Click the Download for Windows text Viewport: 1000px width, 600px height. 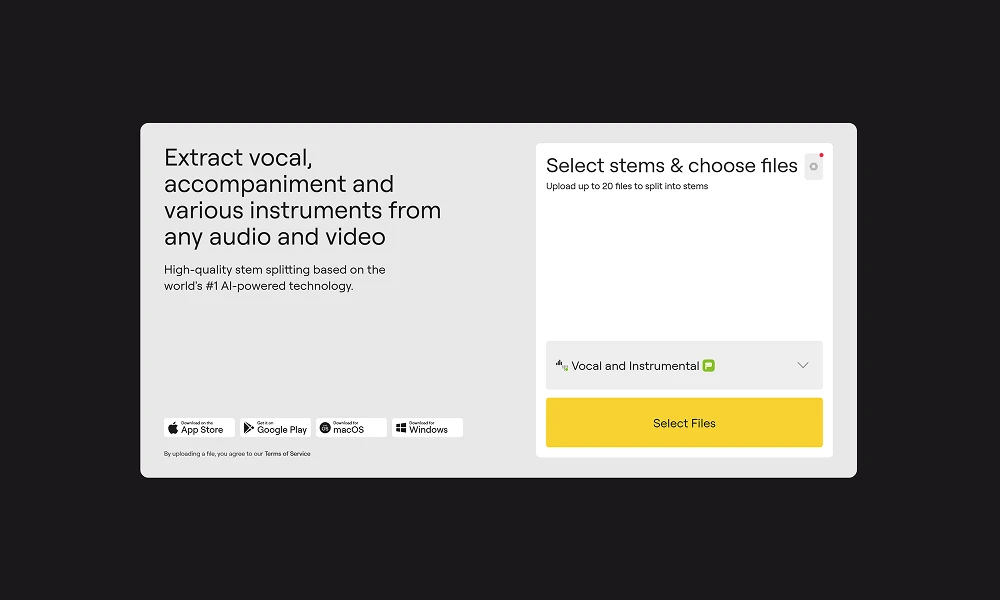[x=429, y=429]
